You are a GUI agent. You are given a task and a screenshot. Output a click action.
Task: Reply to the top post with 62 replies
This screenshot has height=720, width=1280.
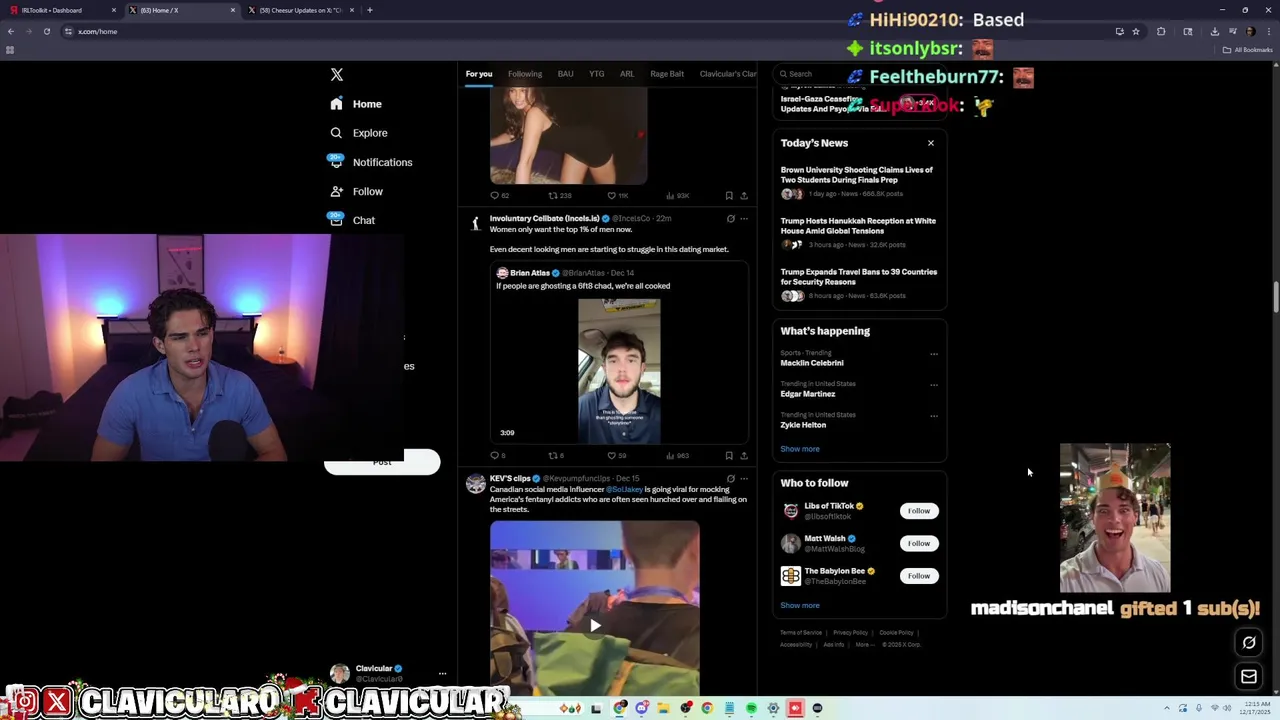pos(494,196)
